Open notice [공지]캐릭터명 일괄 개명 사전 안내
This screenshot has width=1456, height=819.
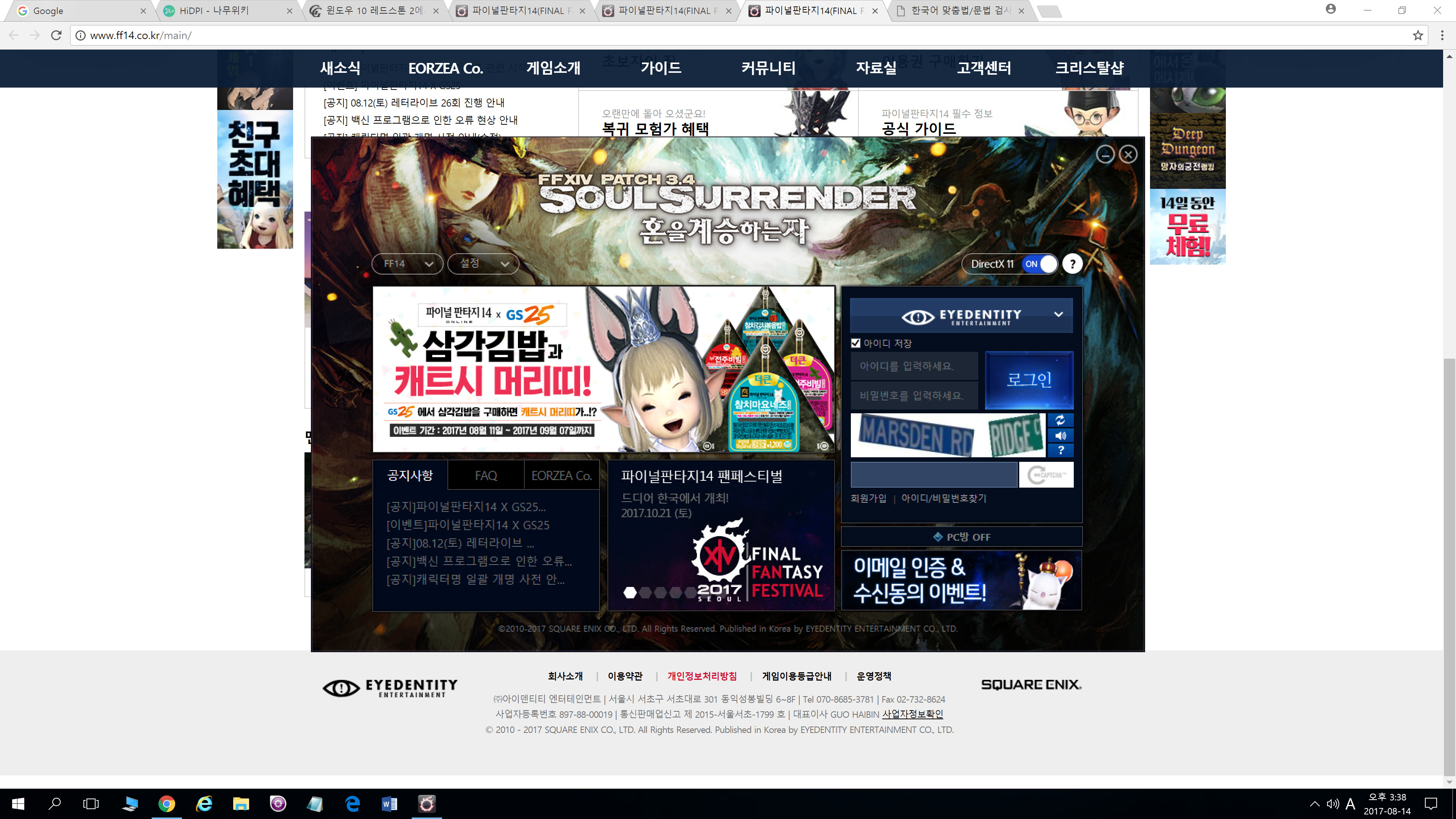475,579
